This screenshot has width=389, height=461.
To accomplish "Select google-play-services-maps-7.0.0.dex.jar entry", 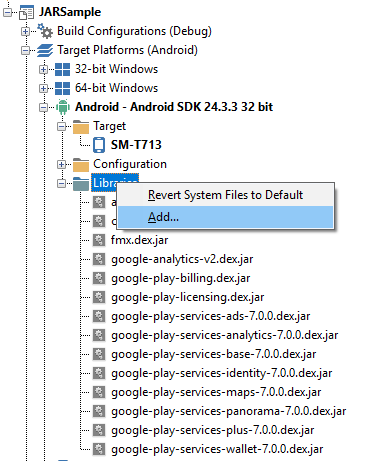I will 216,392.
